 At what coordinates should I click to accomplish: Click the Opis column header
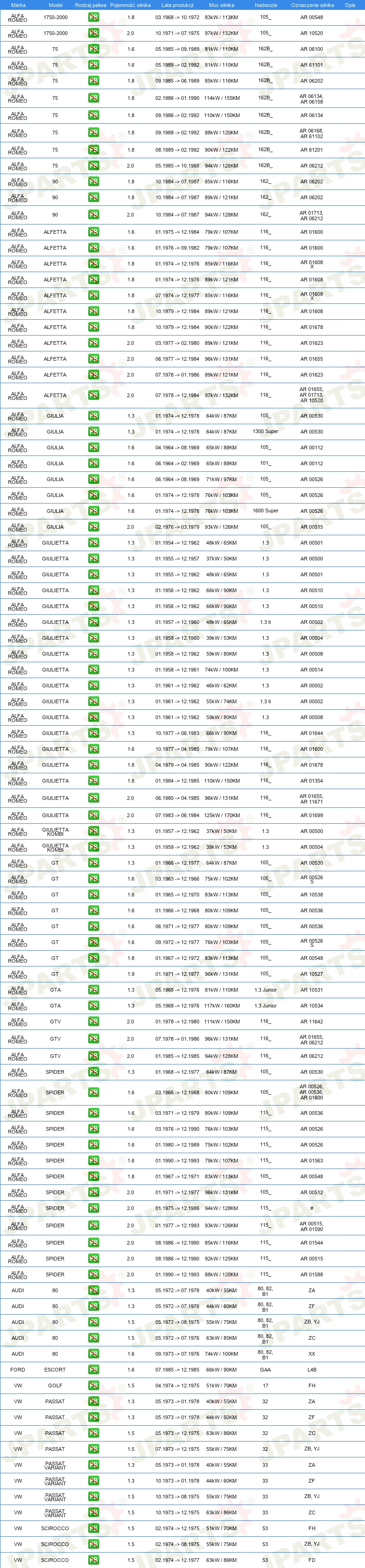pos(350,5)
